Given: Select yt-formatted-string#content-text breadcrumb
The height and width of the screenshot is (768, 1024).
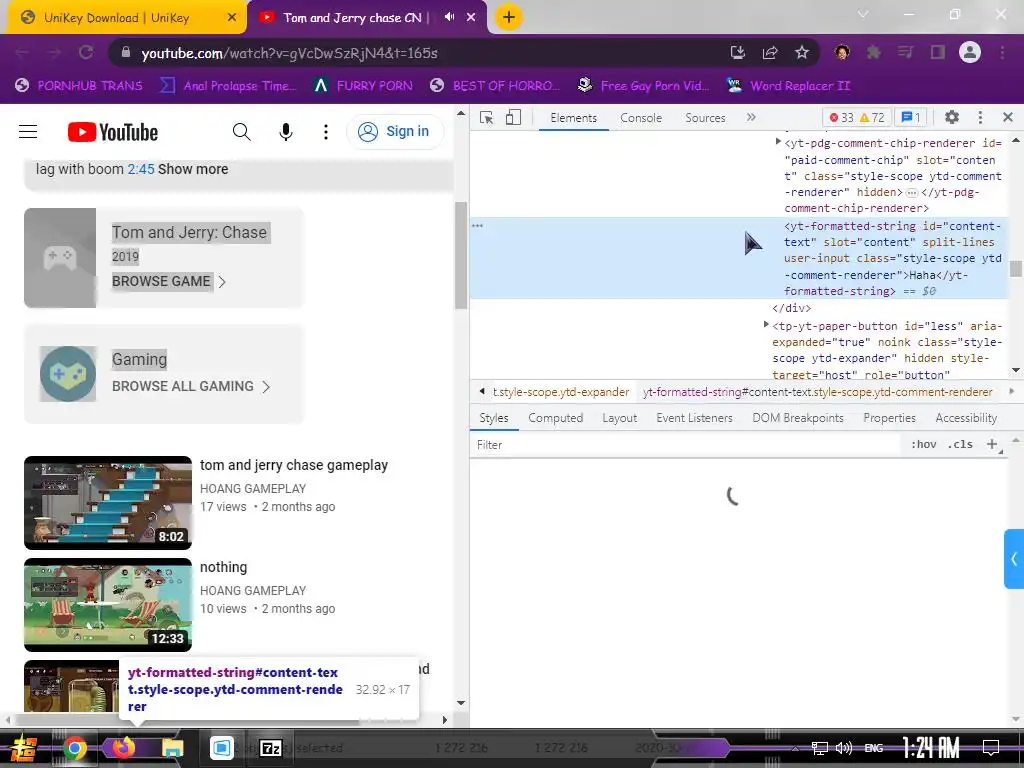Looking at the screenshot, I should tap(818, 392).
